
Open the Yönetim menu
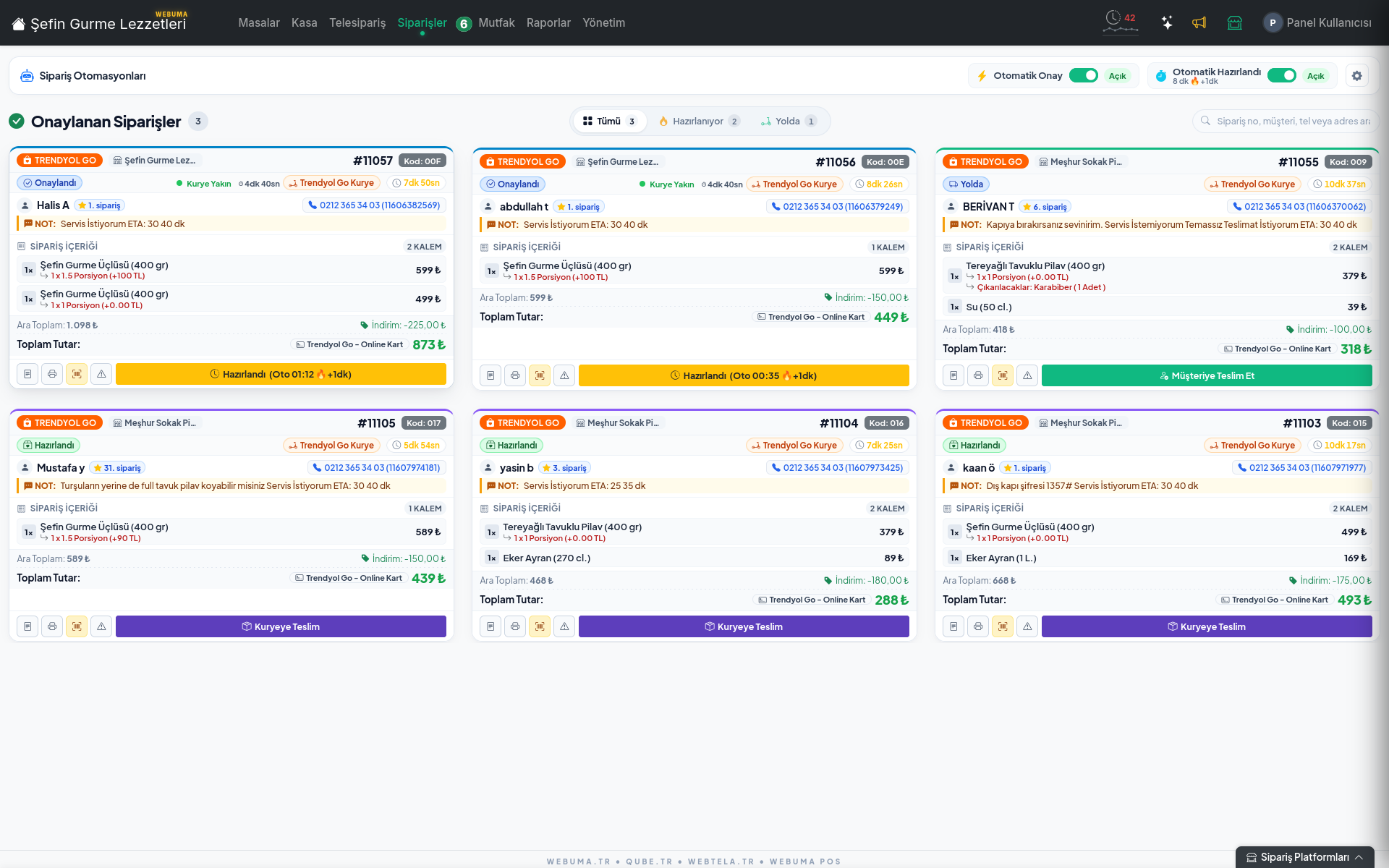604,23
